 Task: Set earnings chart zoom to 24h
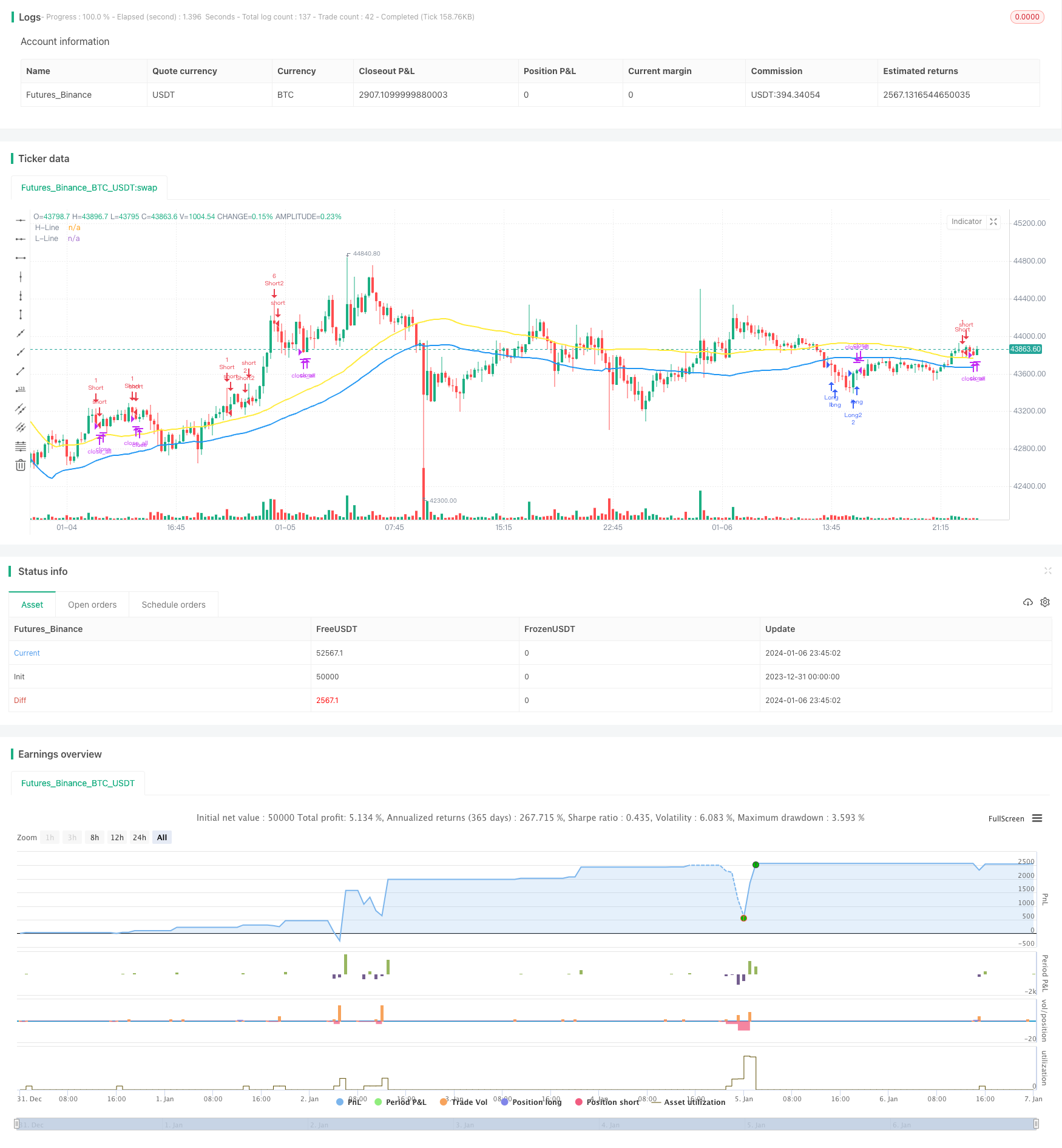(140, 837)
